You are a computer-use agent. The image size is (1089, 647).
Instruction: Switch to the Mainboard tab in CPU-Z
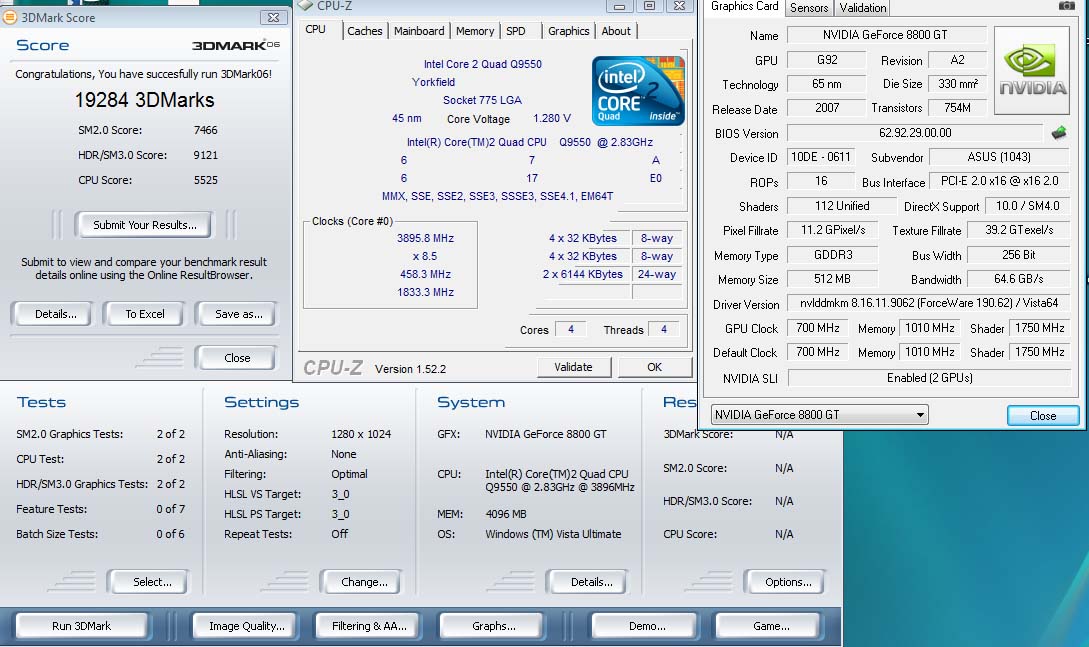[419, 31]
